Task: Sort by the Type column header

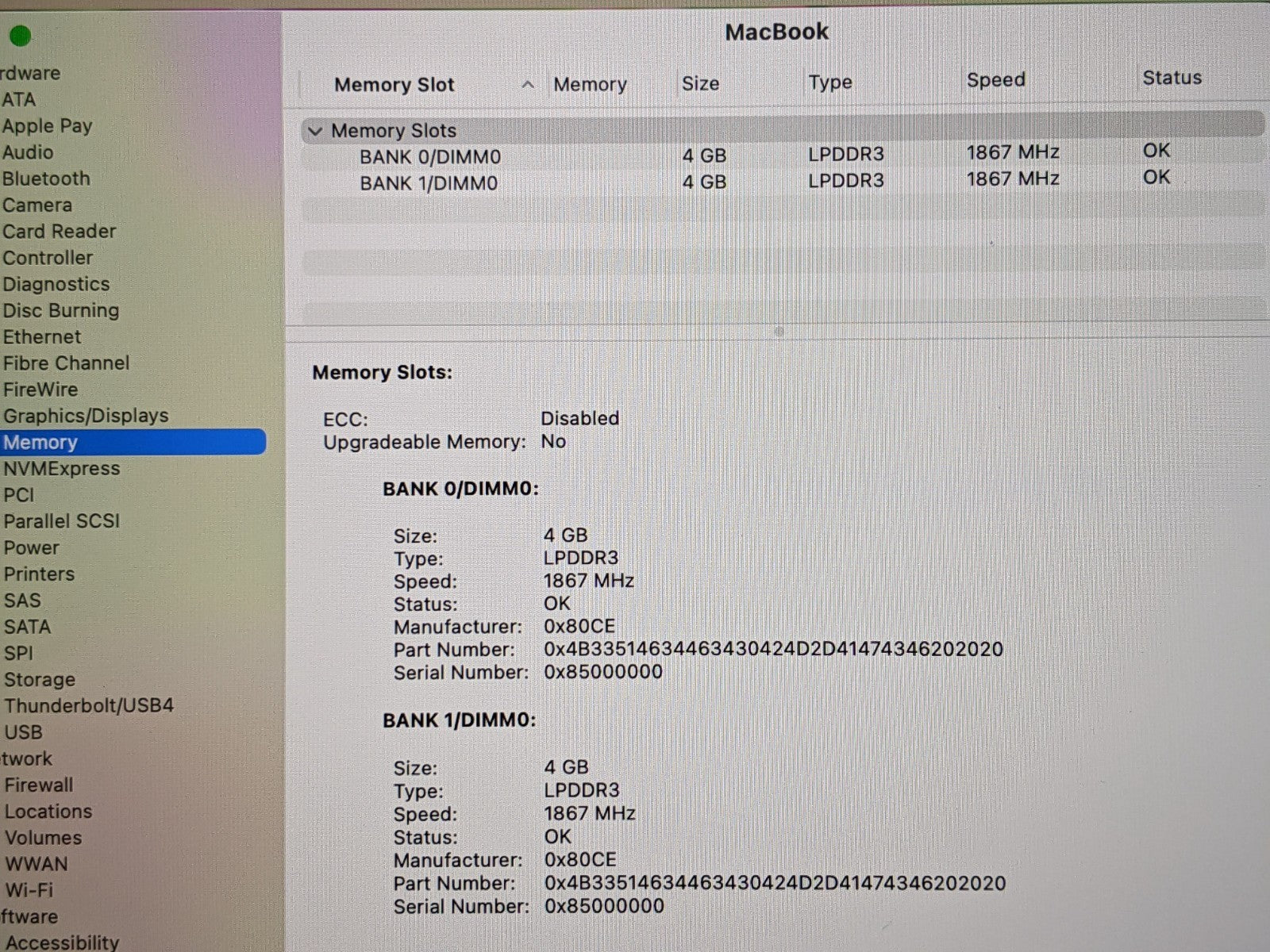Action: [829, 82]
